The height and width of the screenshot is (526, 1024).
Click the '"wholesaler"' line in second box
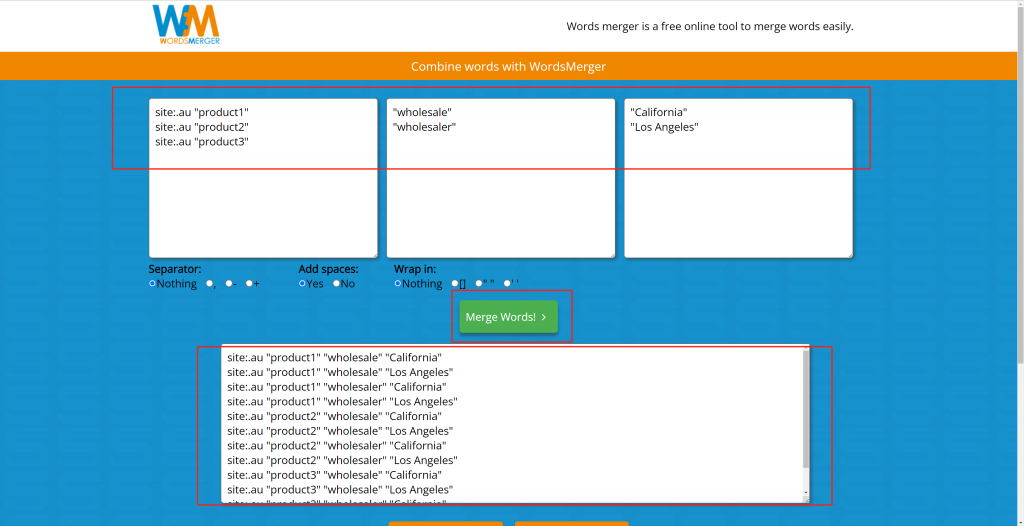[424, 127]
